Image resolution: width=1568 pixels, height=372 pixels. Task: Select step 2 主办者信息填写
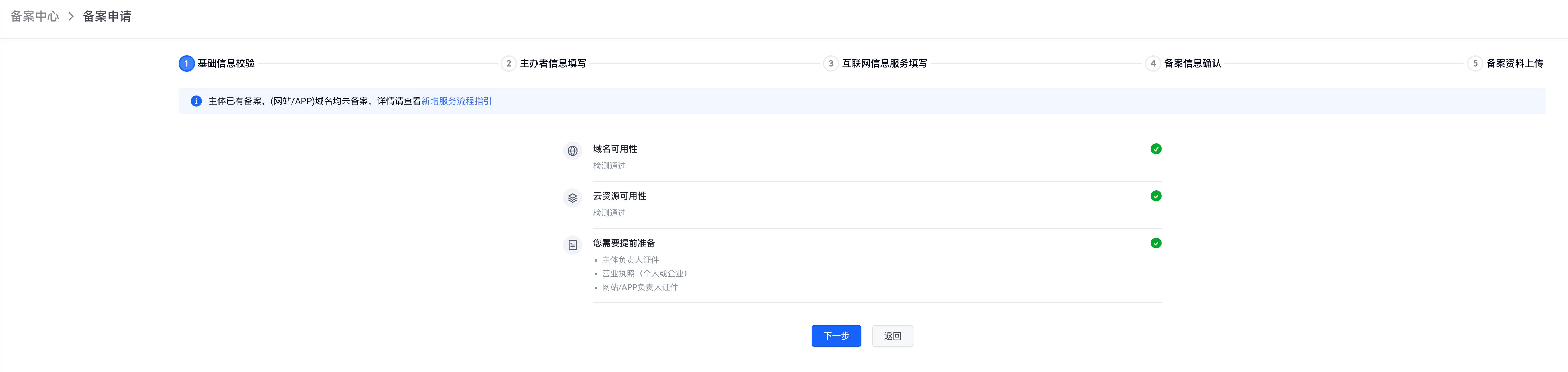(552, 63)
